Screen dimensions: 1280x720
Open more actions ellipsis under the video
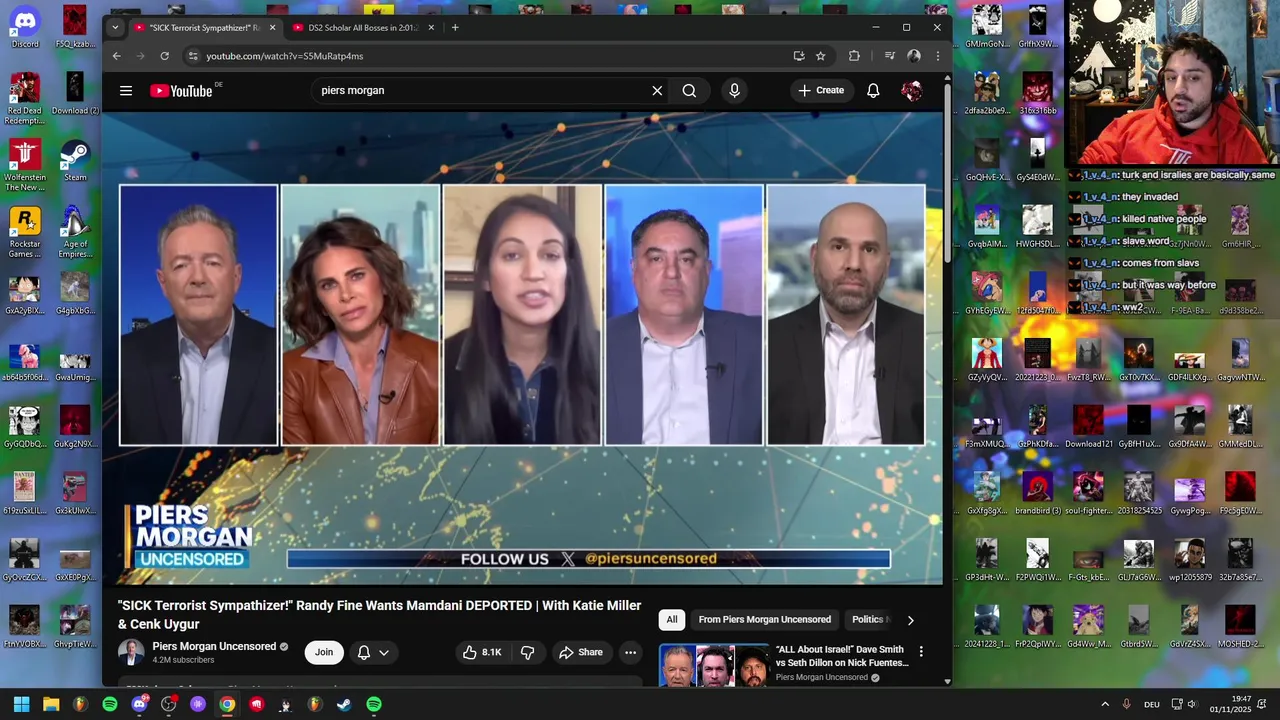[630, 652]
